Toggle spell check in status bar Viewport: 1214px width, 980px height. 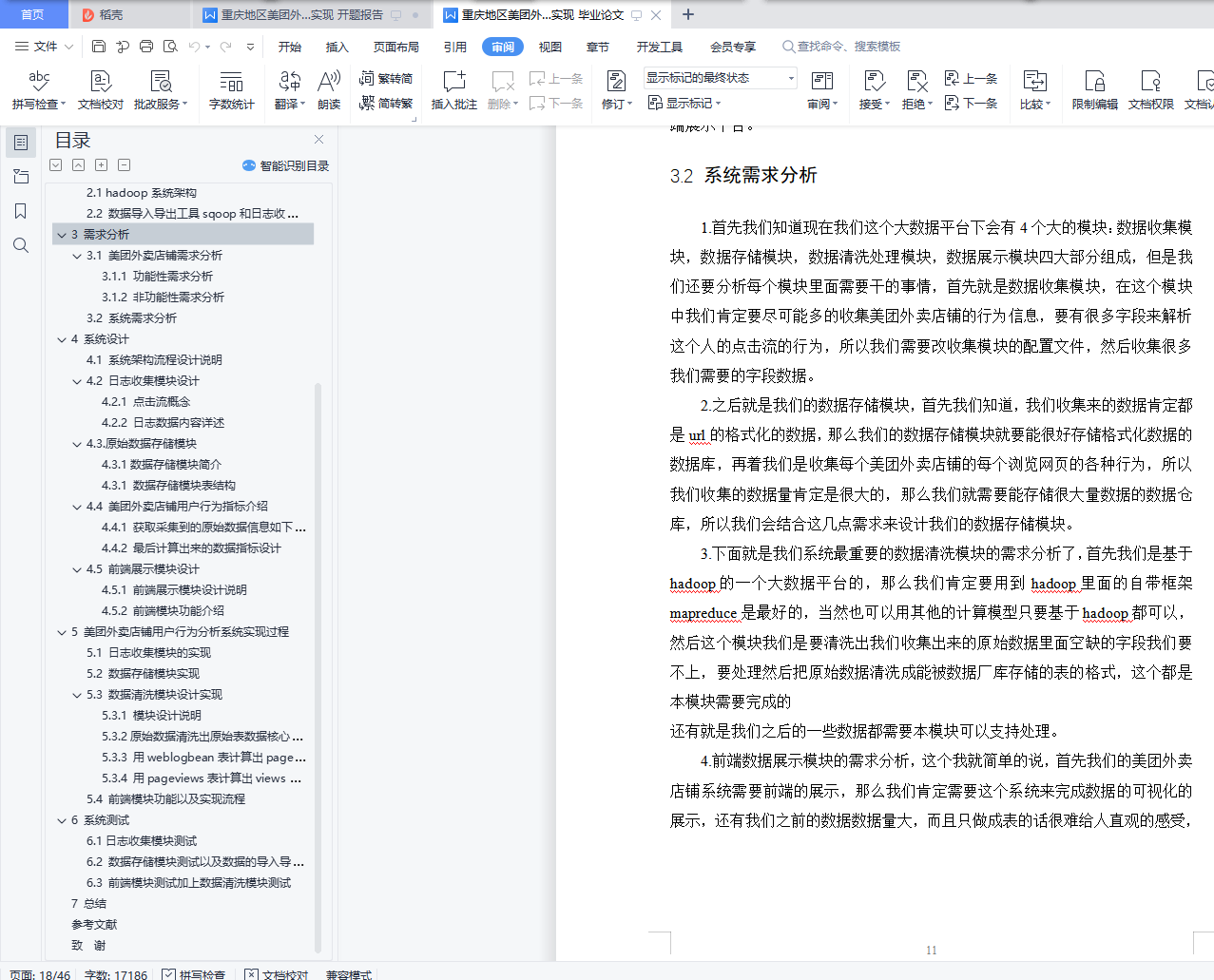click(x=193, y=974)
